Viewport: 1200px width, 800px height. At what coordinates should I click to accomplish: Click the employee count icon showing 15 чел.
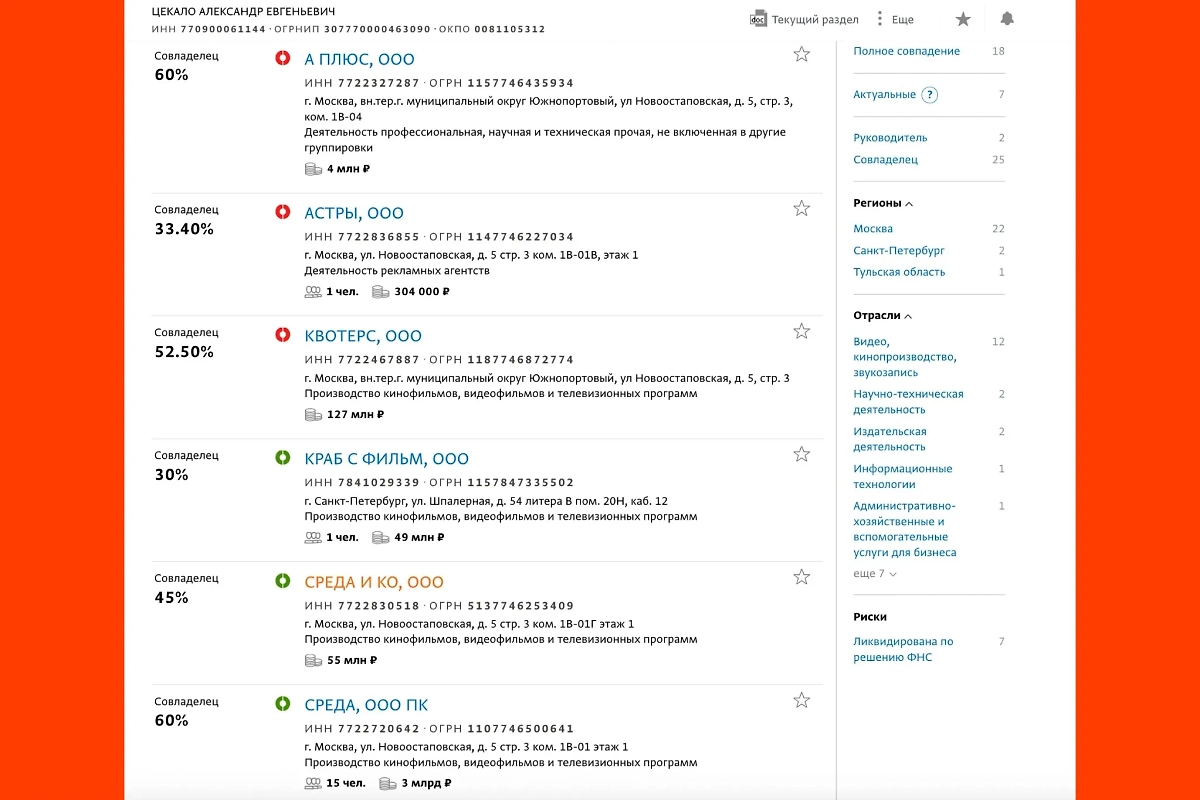(311, 783)
